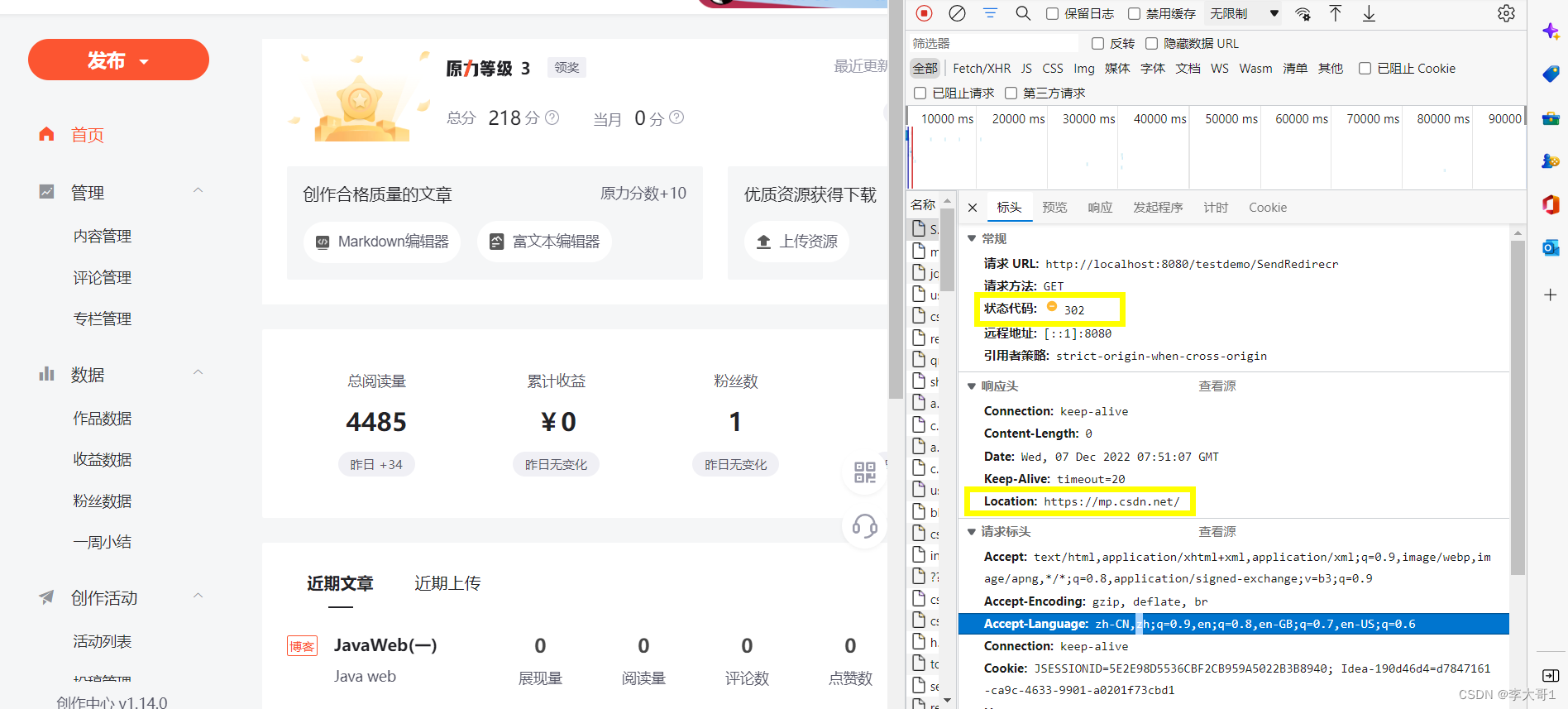This screenshot has height=709, width=1568.
Task: Focus the 筛选器 filter input
Action: (992, 43)
